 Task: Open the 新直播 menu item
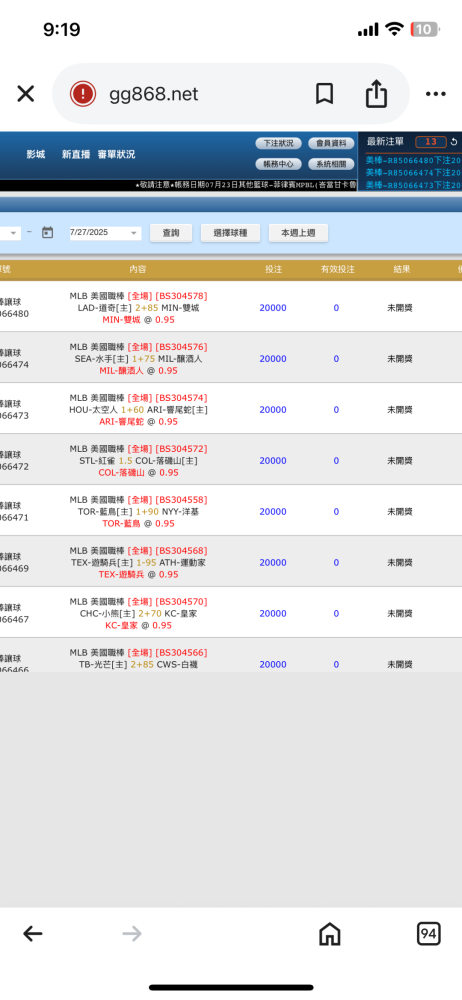(x=76, y=154)
